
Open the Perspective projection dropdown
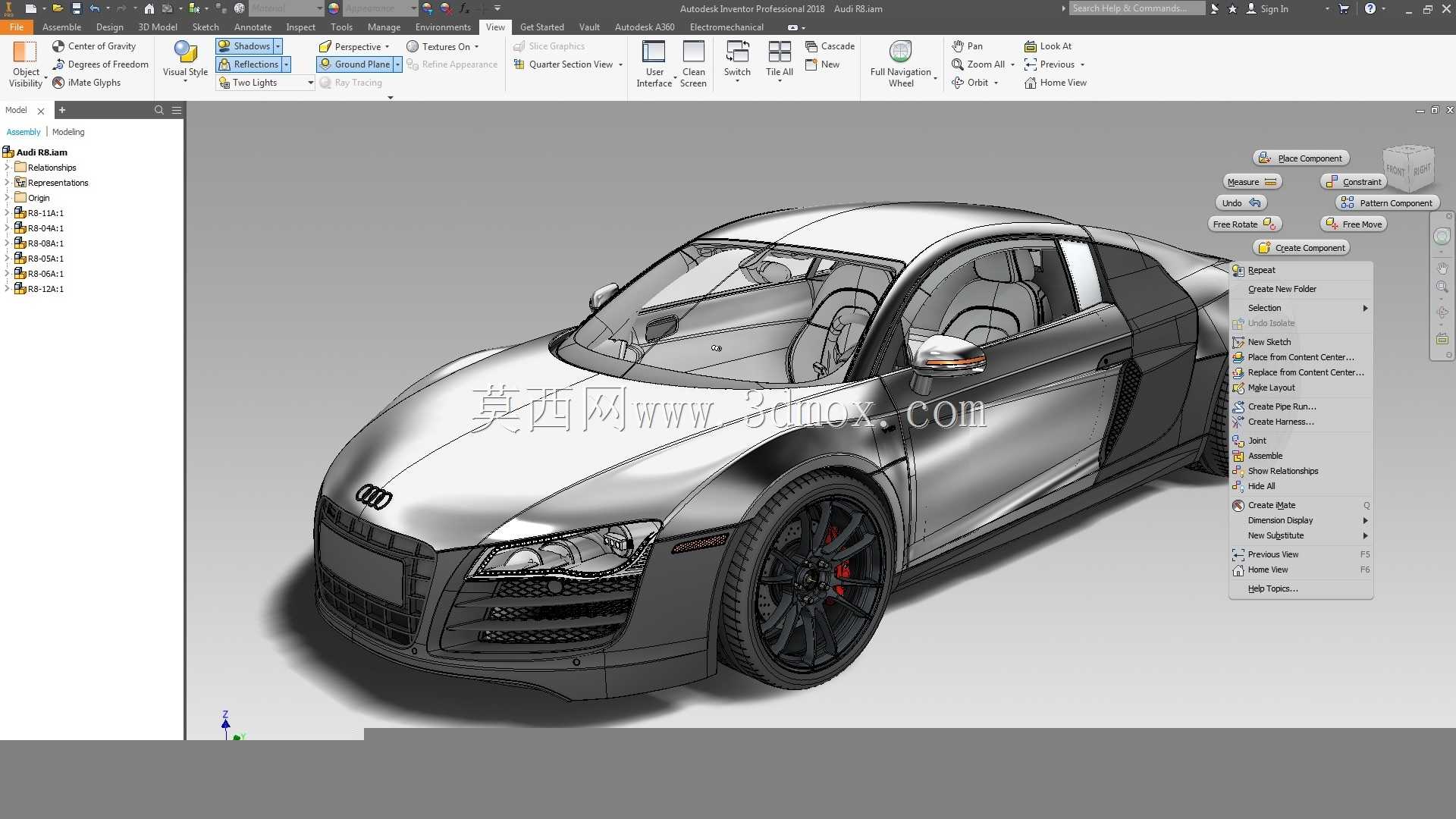pyautogui.click(x=354, y=46)
